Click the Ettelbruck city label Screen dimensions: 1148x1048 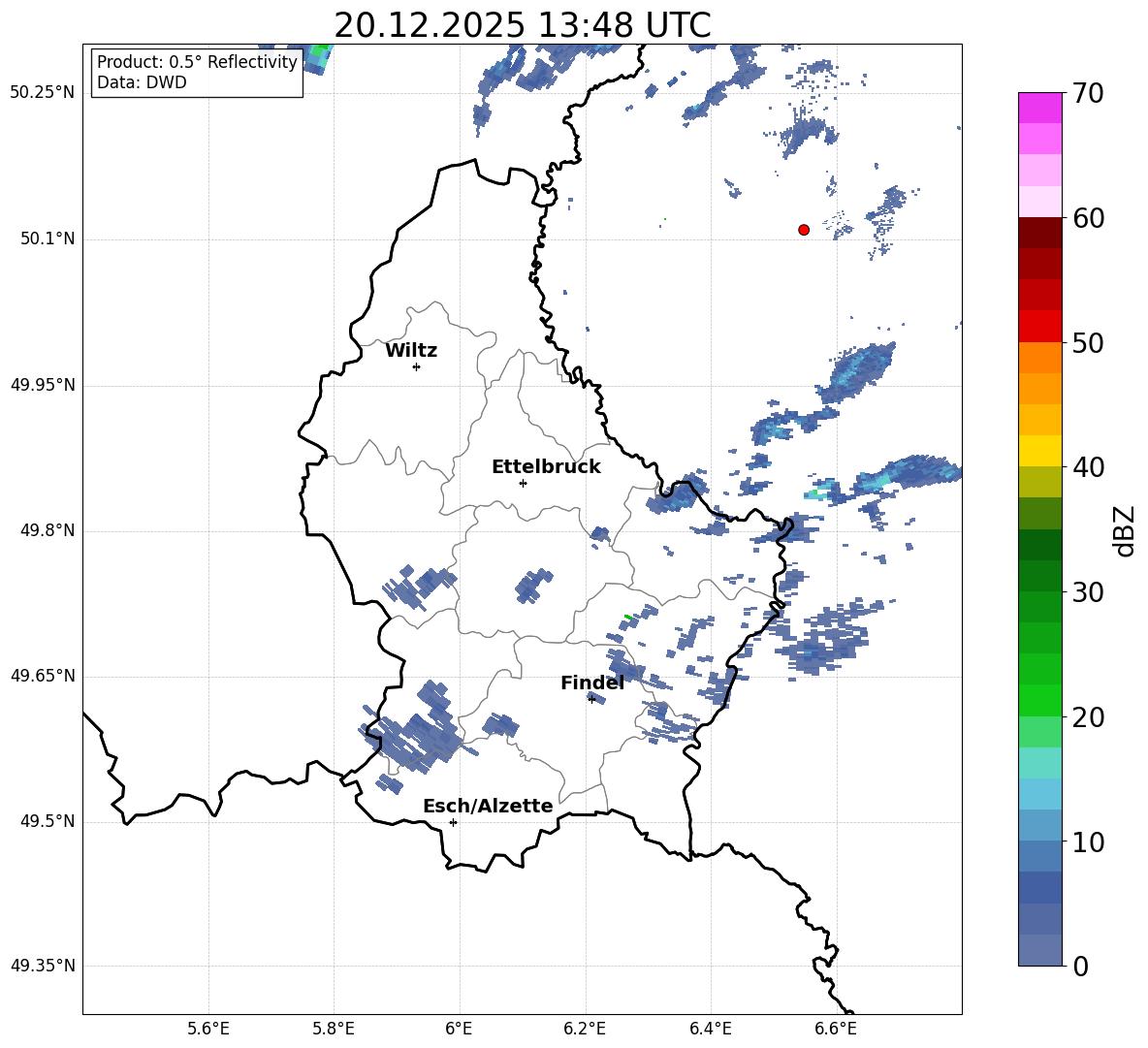[546, 467]
